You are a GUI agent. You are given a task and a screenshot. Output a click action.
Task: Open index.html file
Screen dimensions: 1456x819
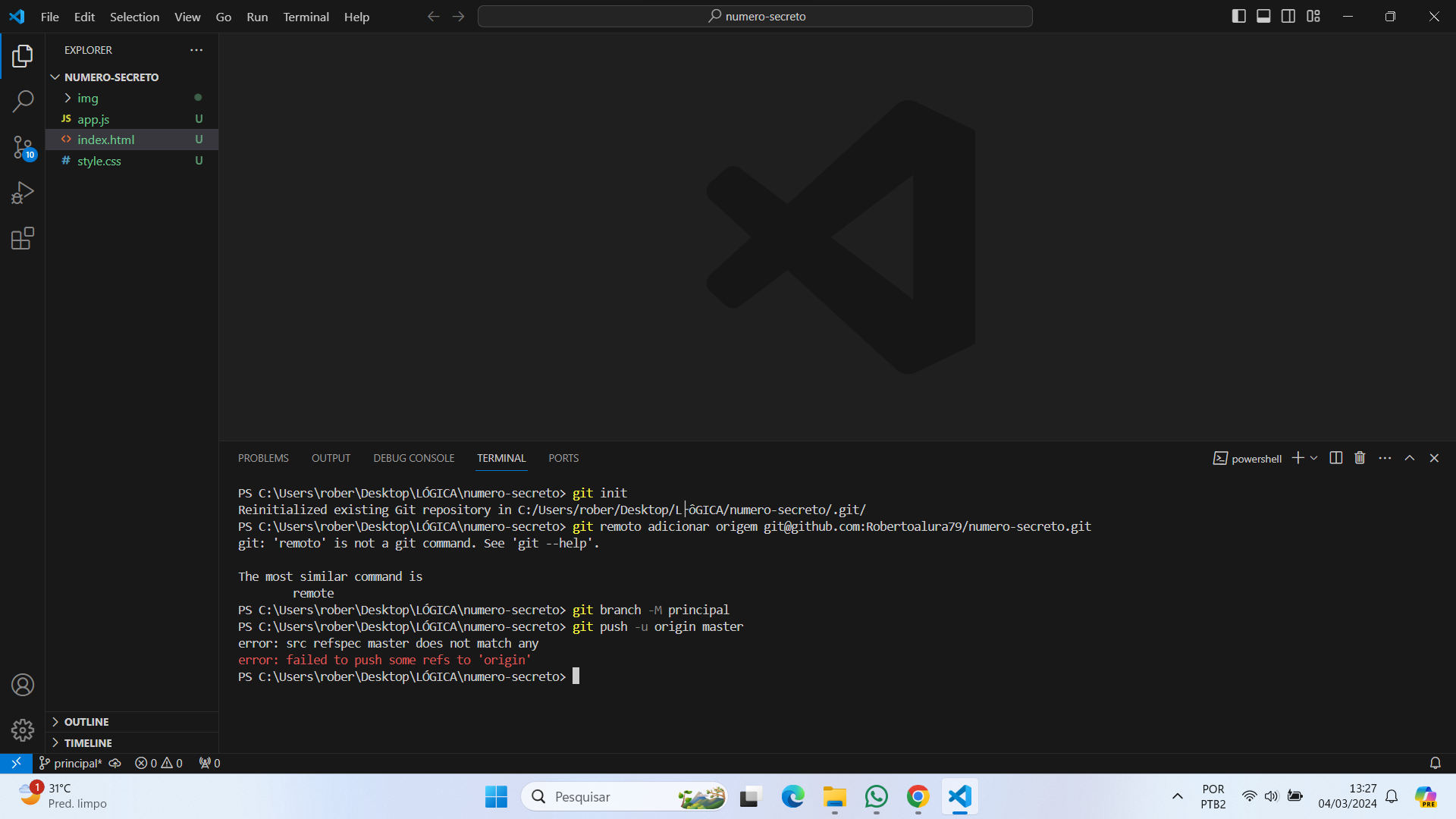[106, 139]
